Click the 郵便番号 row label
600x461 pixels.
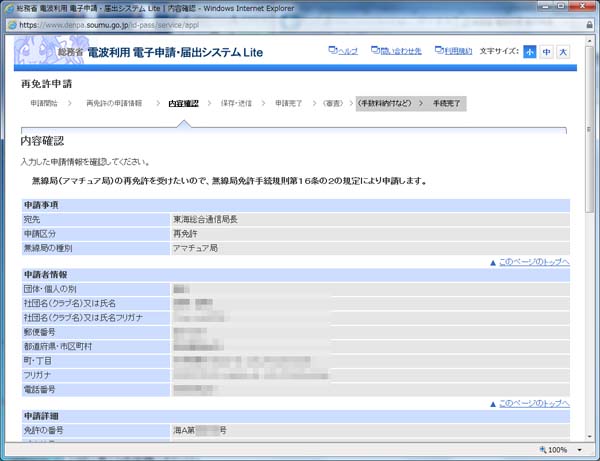(39, 332)
